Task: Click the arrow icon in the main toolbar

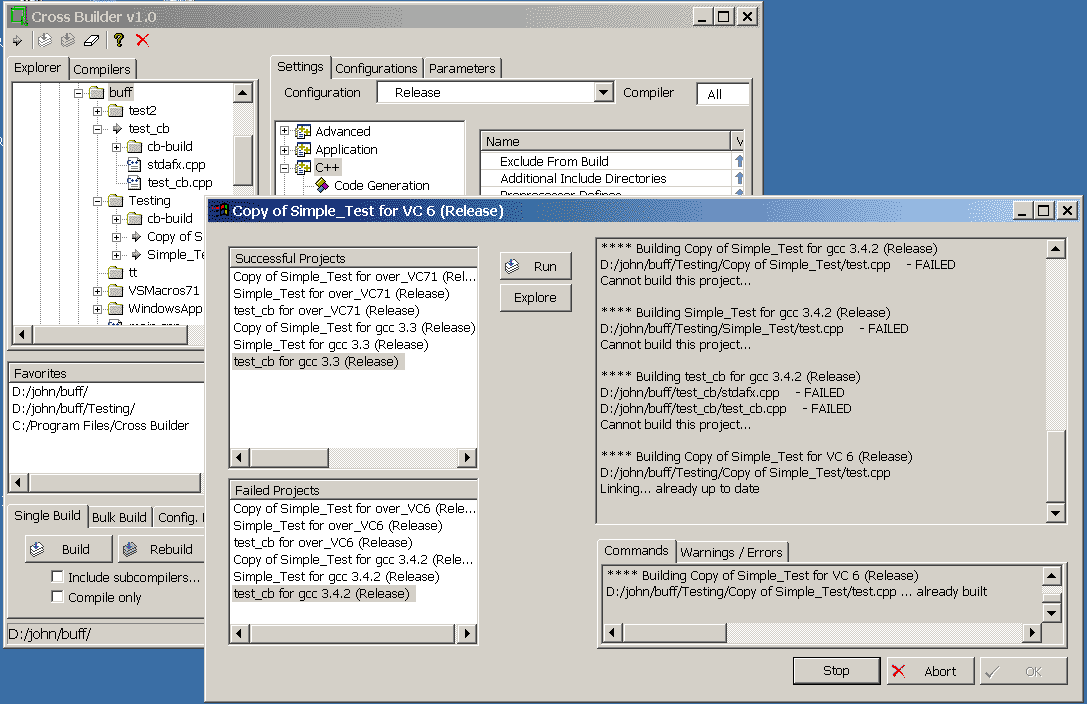Action: click(x=17, y=41)
